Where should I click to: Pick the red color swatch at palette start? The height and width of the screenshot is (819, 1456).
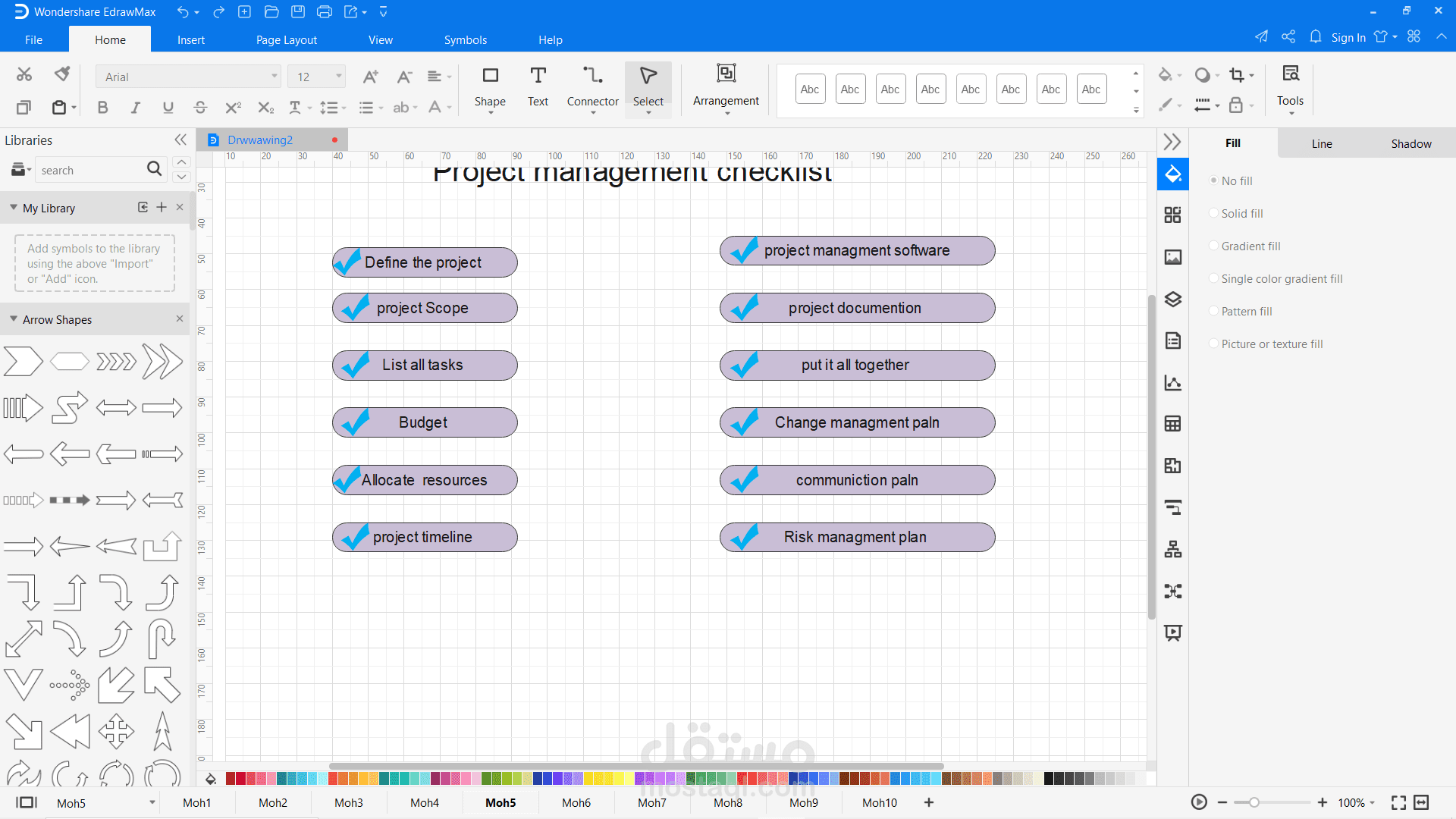pos(231,778)
